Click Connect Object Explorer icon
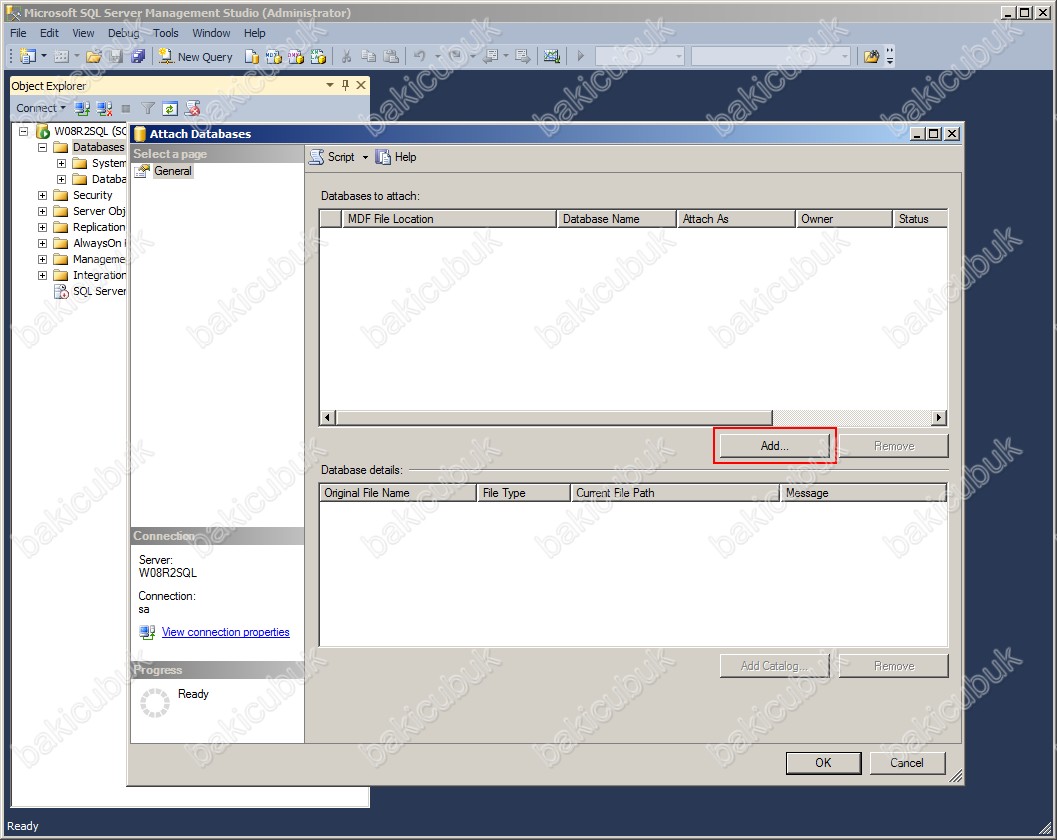Viewport: 1057px width, 840px height. (x=82, y=108)
